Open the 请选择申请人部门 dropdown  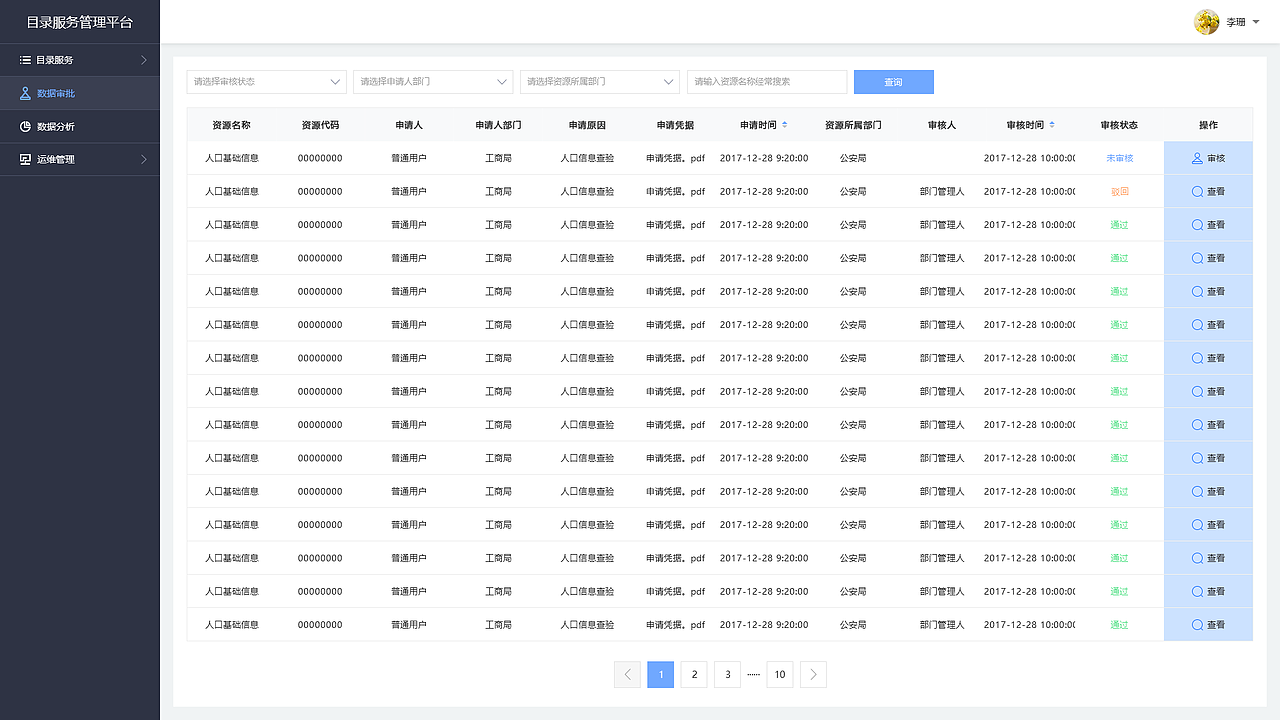(433, 82)
